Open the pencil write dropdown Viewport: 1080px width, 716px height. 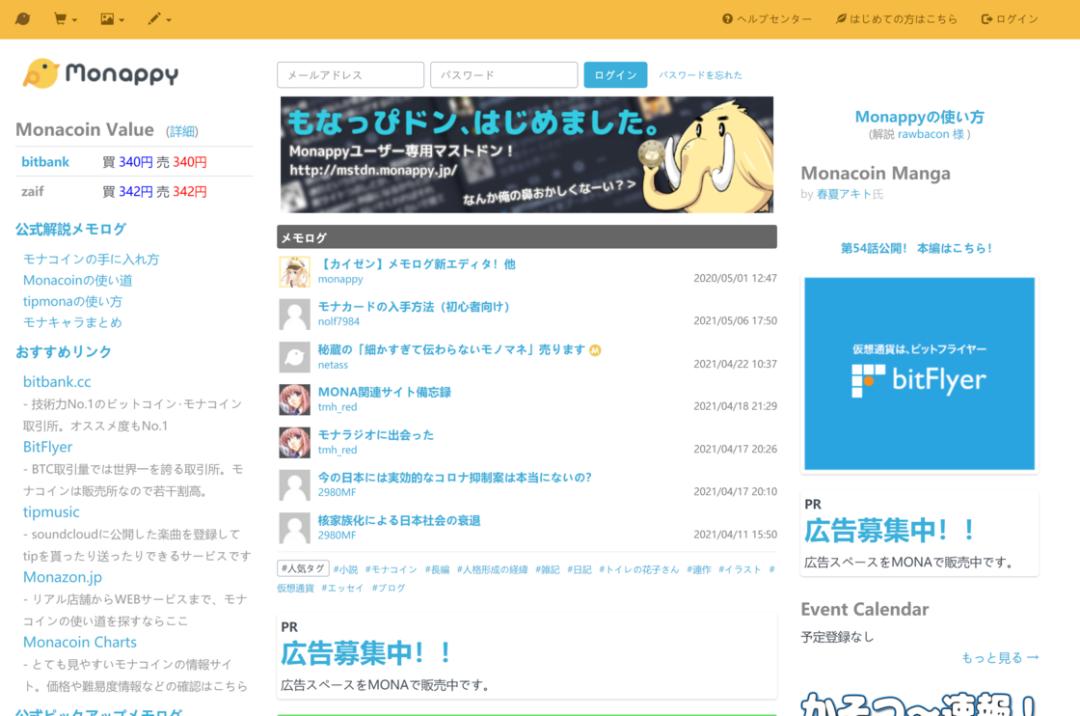pos(159,19)
